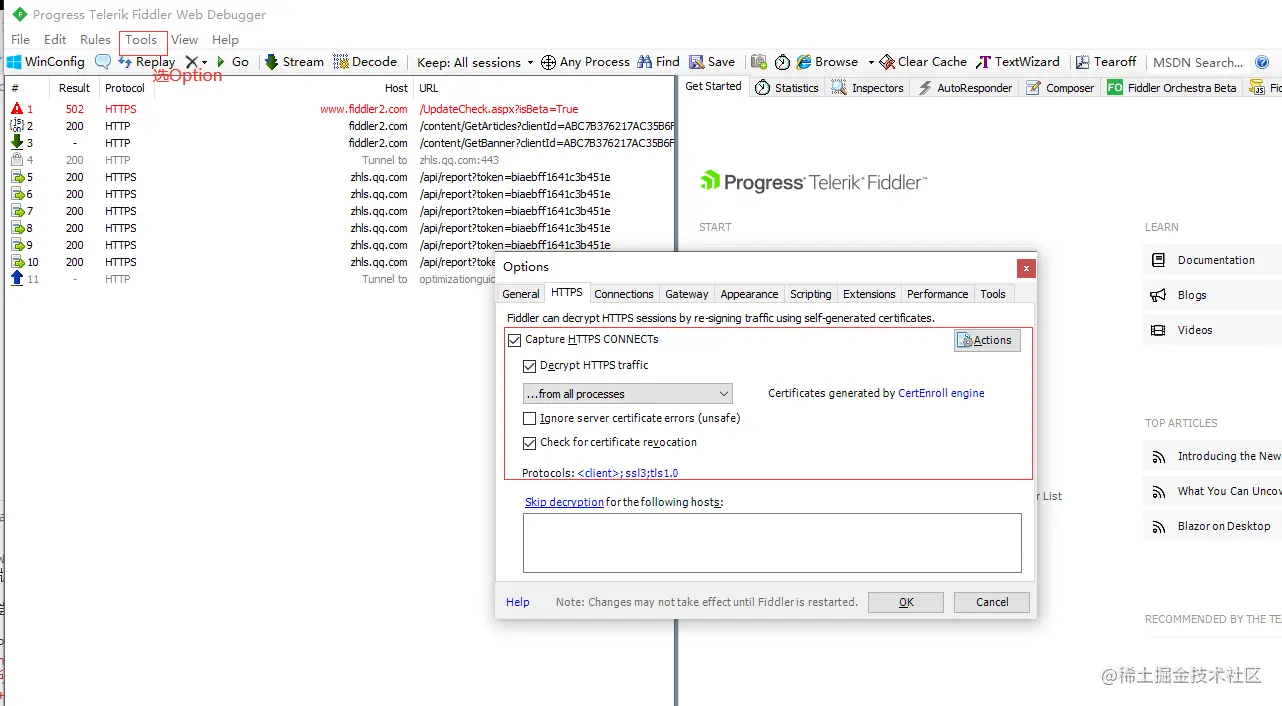The height and width of the screenshot is (706, 1282).
Task: Switch to the Appearance tab in Options
Action: pos(749,294)
